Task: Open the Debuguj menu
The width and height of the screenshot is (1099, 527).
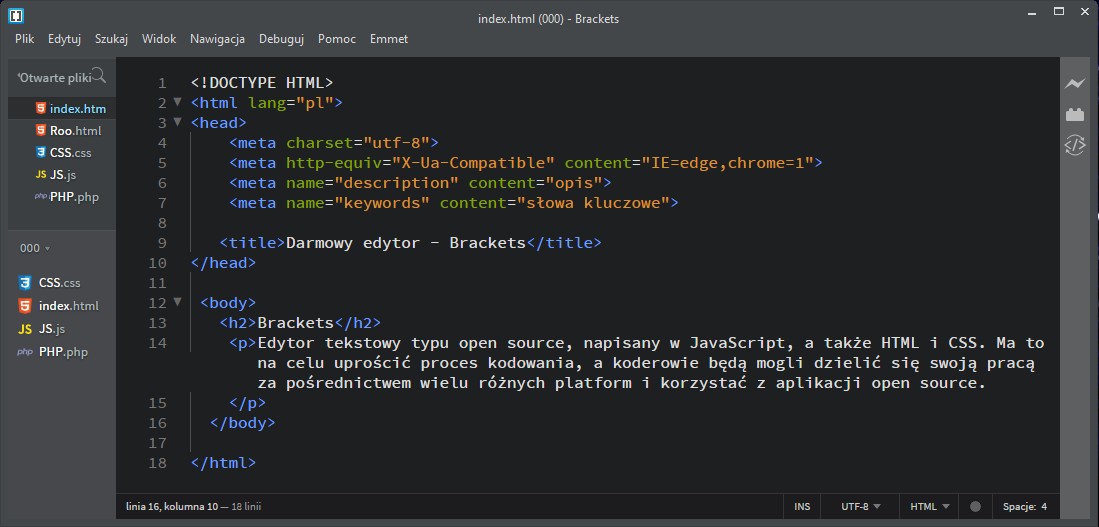Action: 281,39
